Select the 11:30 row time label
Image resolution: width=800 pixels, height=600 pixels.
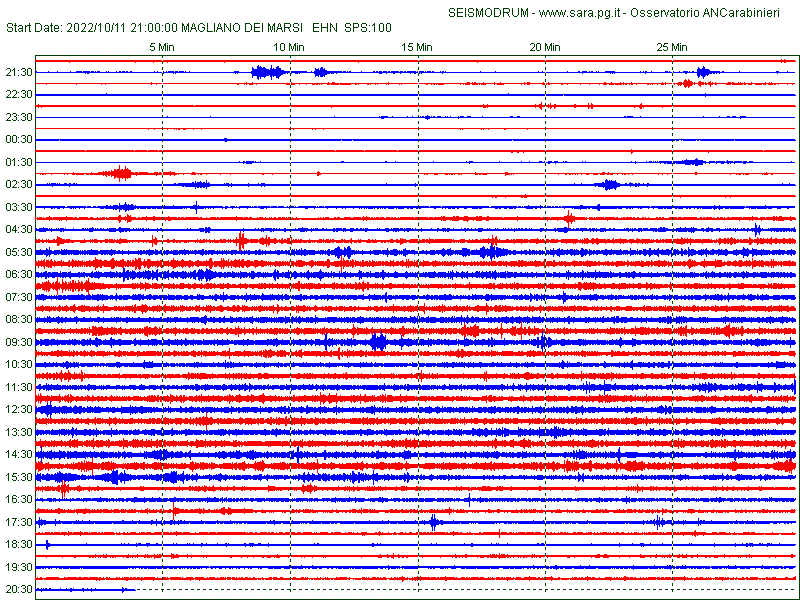(19, 387)
